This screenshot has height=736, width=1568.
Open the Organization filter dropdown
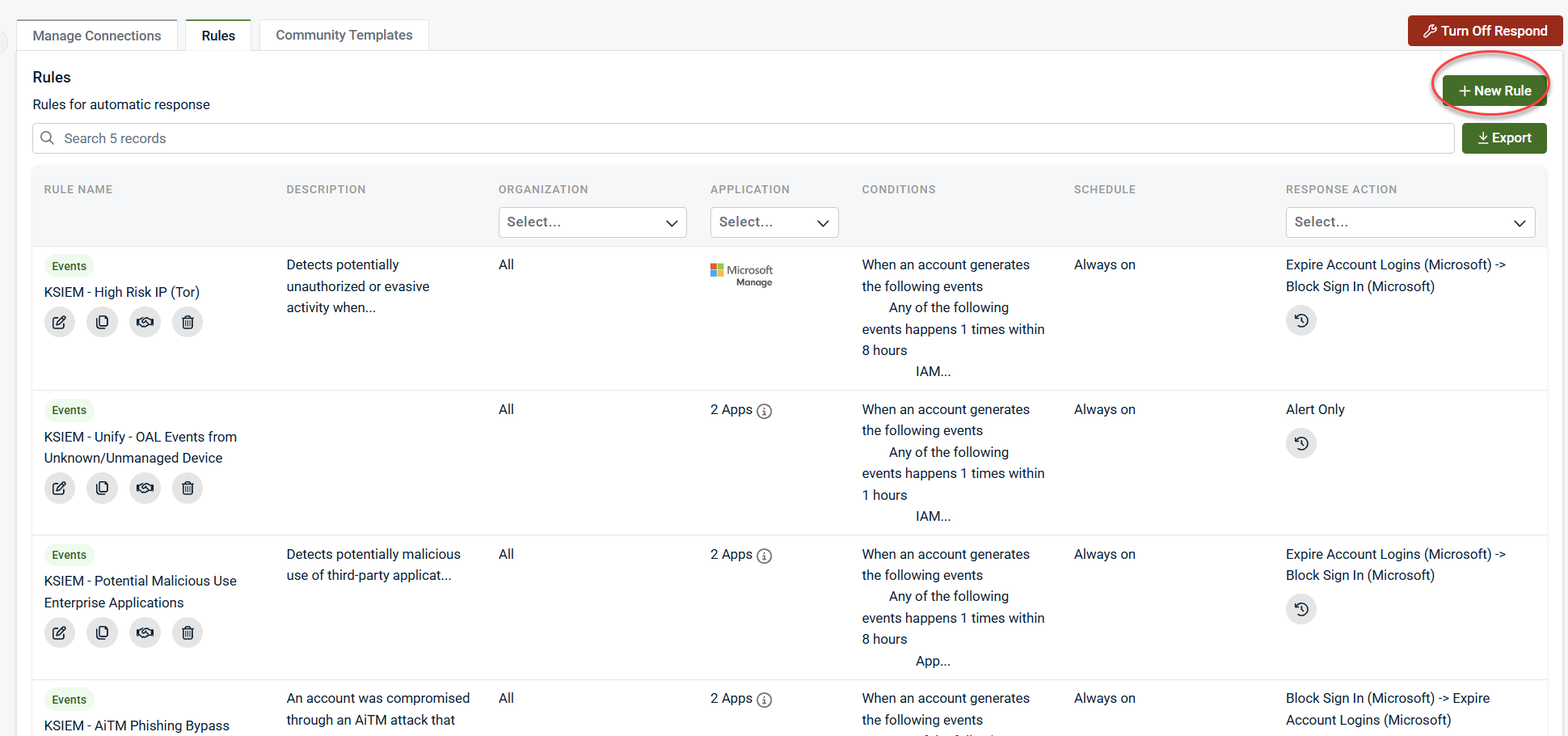tap(592, 222)
